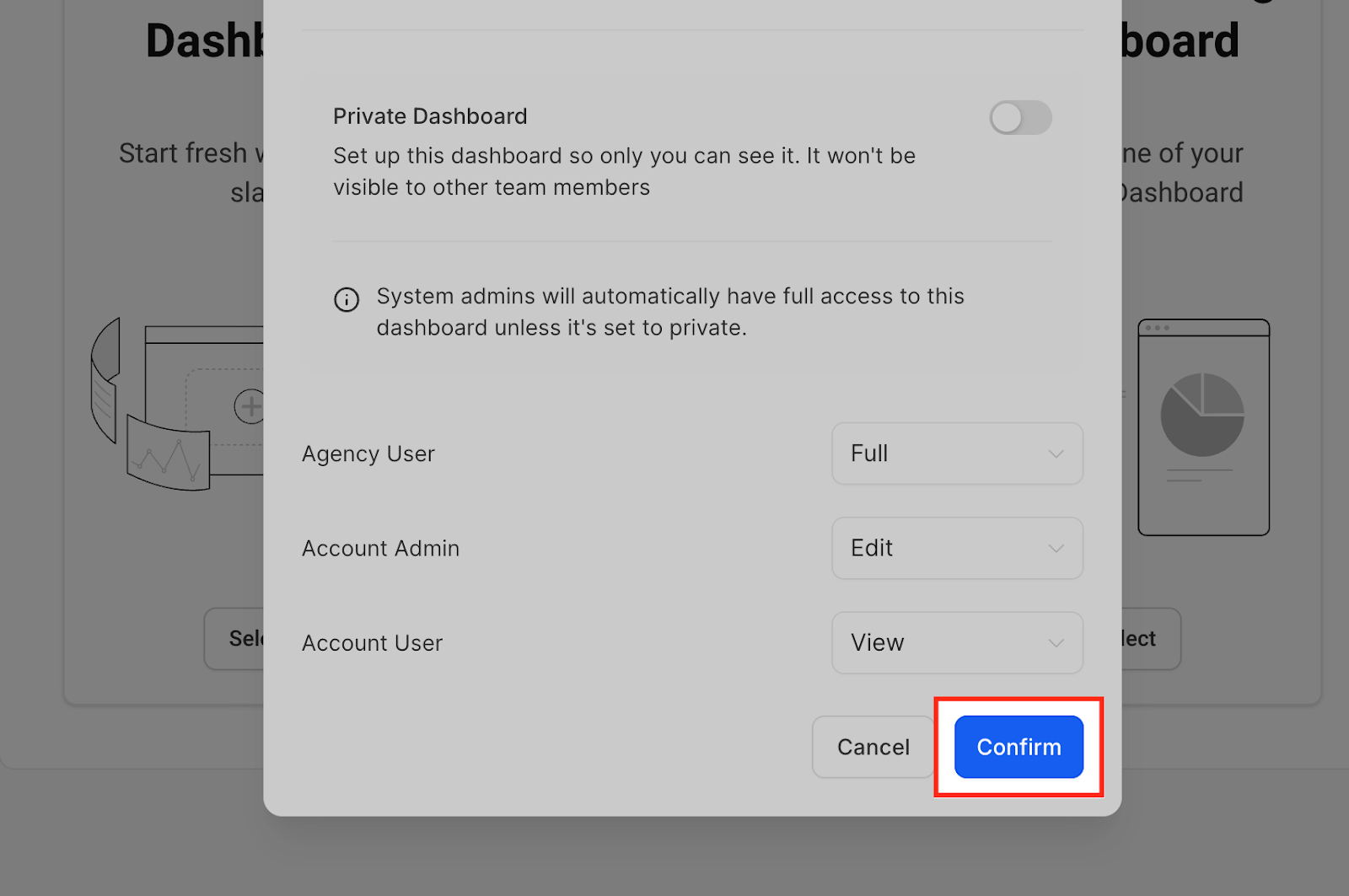Click the Account Admin role label
This screenshot has height=896, width=1349.
tap(380, 548)
